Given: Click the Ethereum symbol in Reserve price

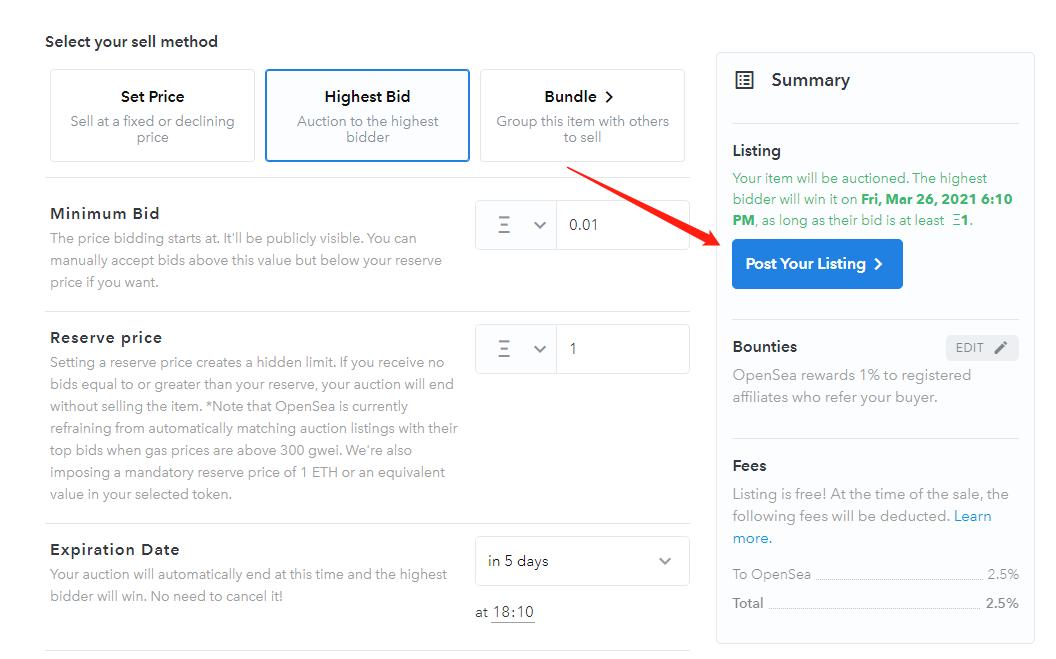Looking at the screenshot, I should tap(504, 349).
